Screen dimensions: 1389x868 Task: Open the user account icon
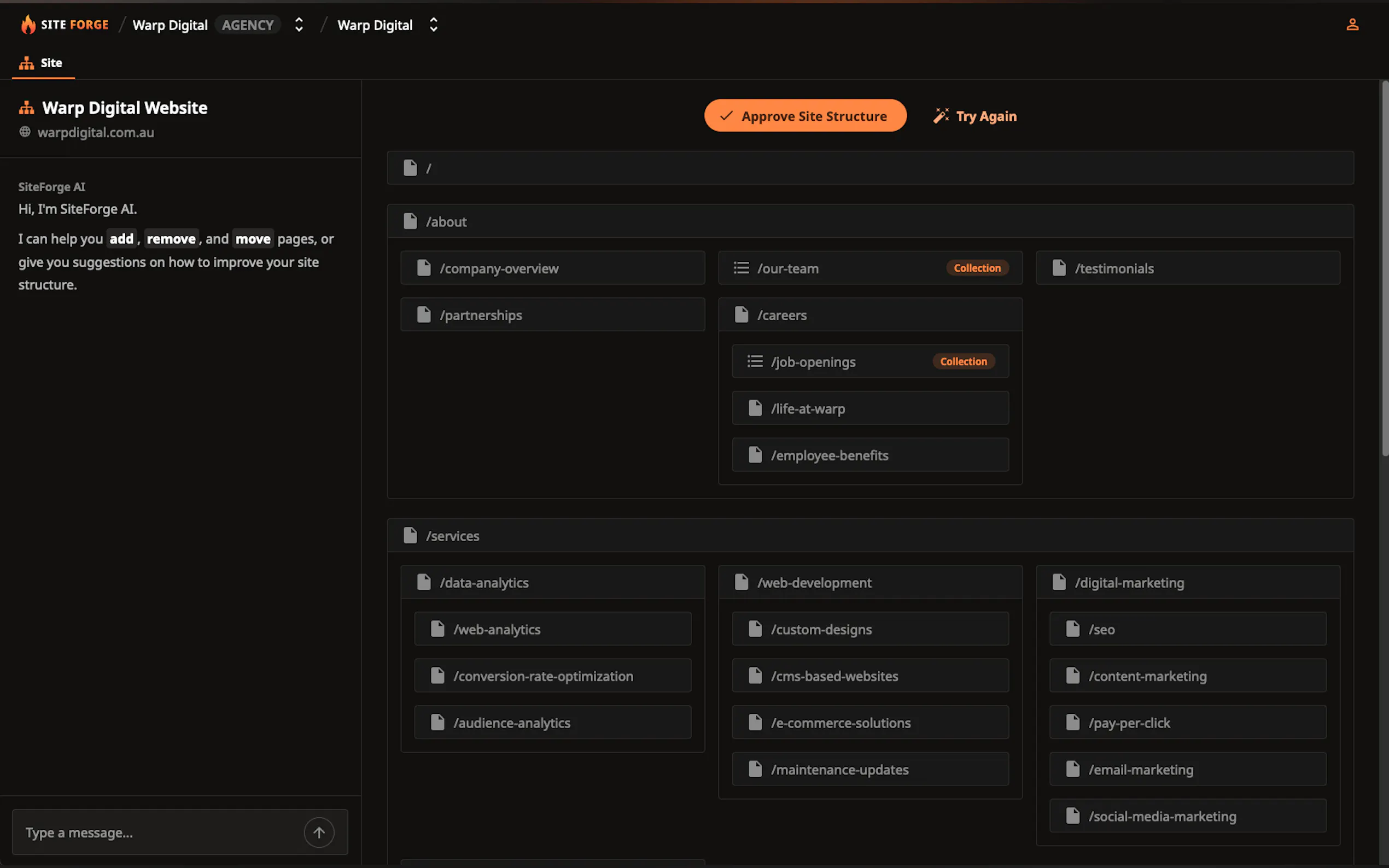(1352, 24)
